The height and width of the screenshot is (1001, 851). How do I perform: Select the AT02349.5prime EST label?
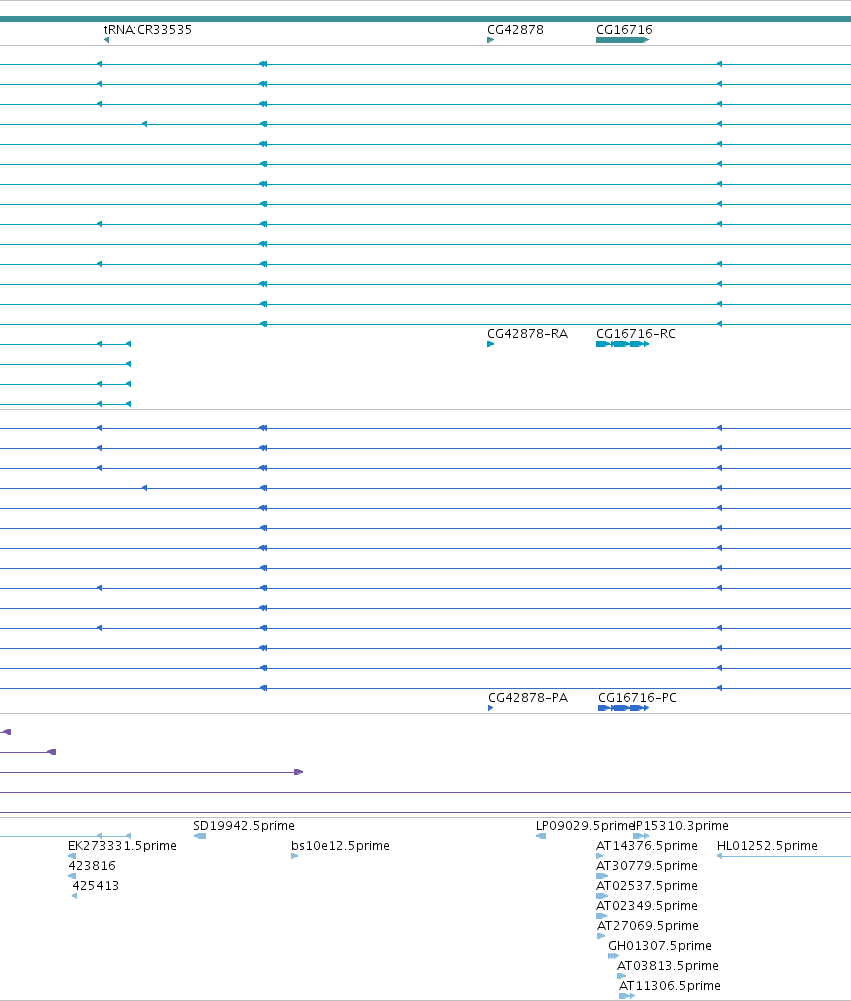point(647,905)
